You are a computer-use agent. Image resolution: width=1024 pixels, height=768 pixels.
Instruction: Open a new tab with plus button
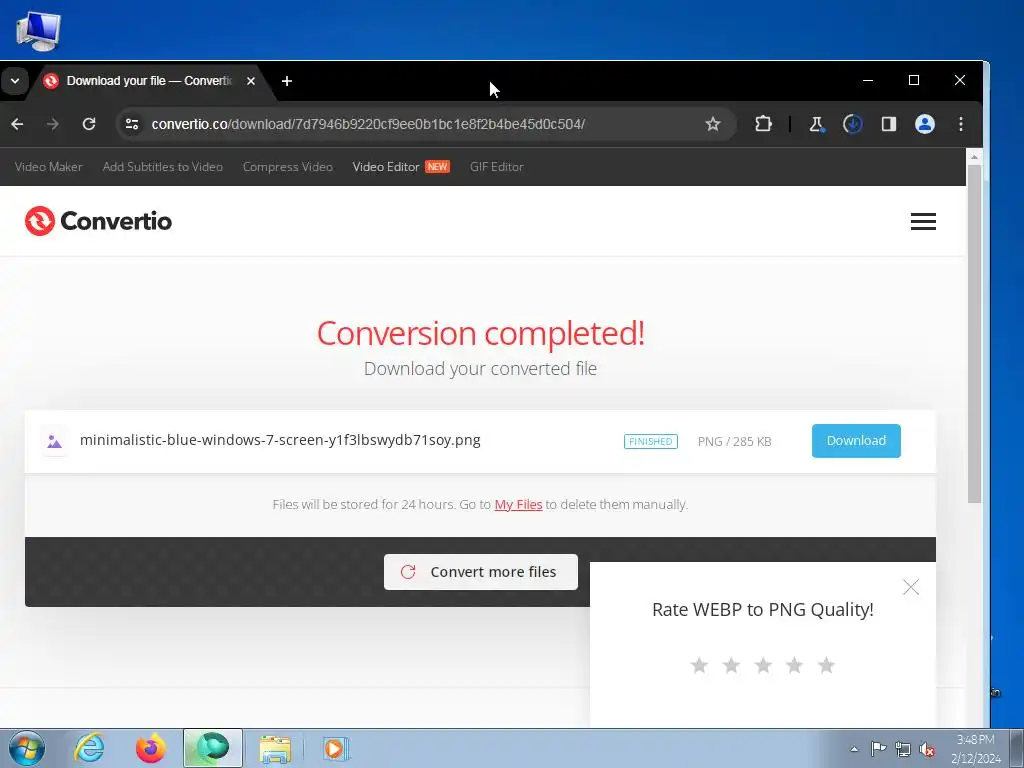pos(287,81)
